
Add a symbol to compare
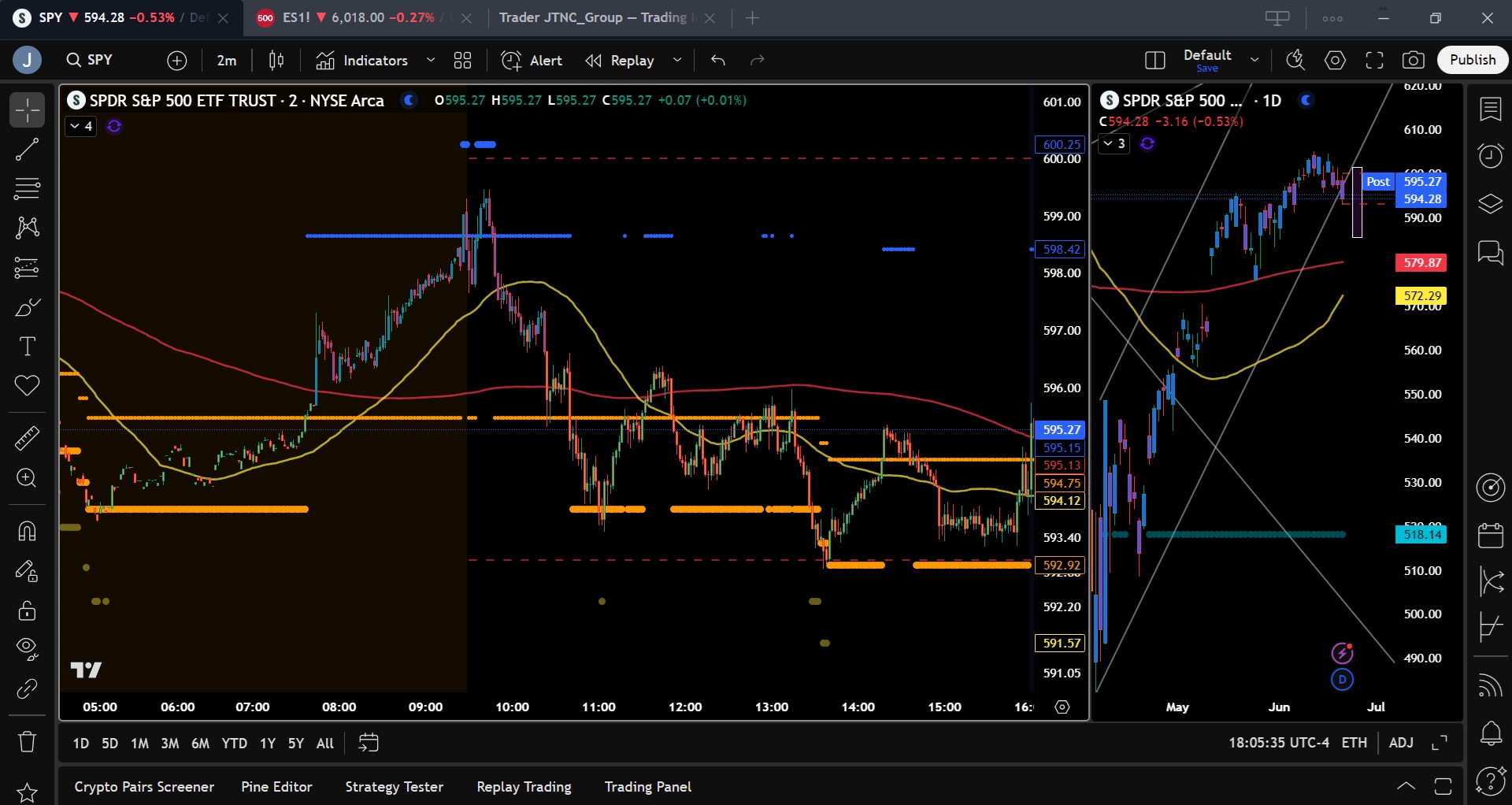click(x=177, y=61)
